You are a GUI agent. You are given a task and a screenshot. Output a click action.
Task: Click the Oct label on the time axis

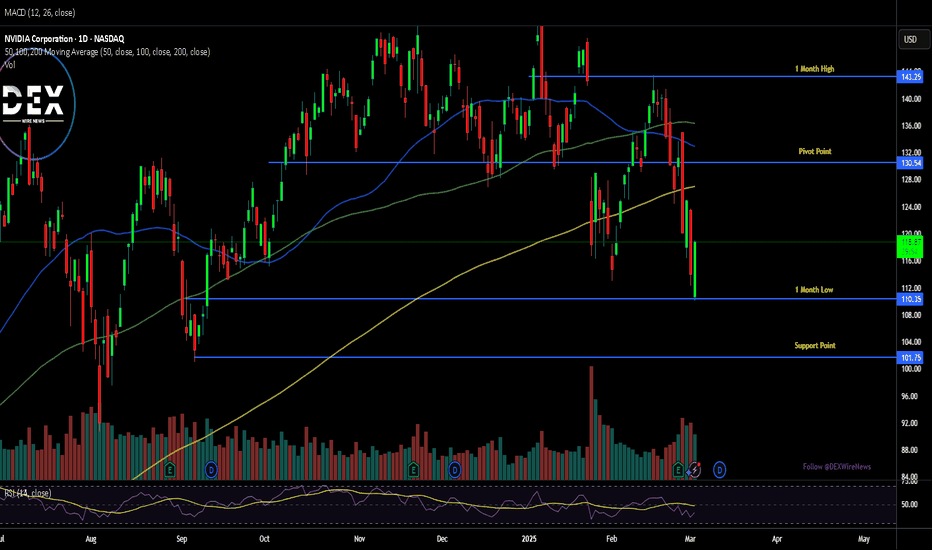(265, 539)
